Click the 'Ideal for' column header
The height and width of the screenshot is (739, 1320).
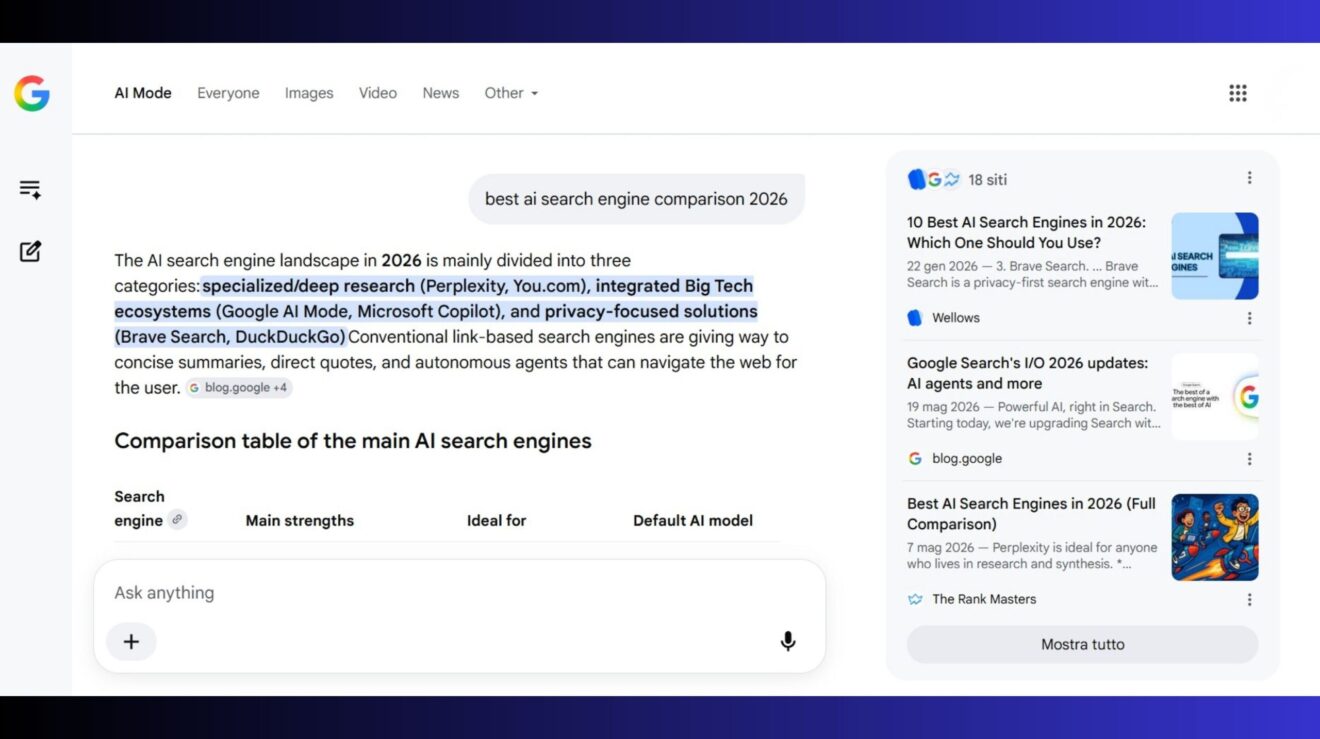(x=496, y=520)
